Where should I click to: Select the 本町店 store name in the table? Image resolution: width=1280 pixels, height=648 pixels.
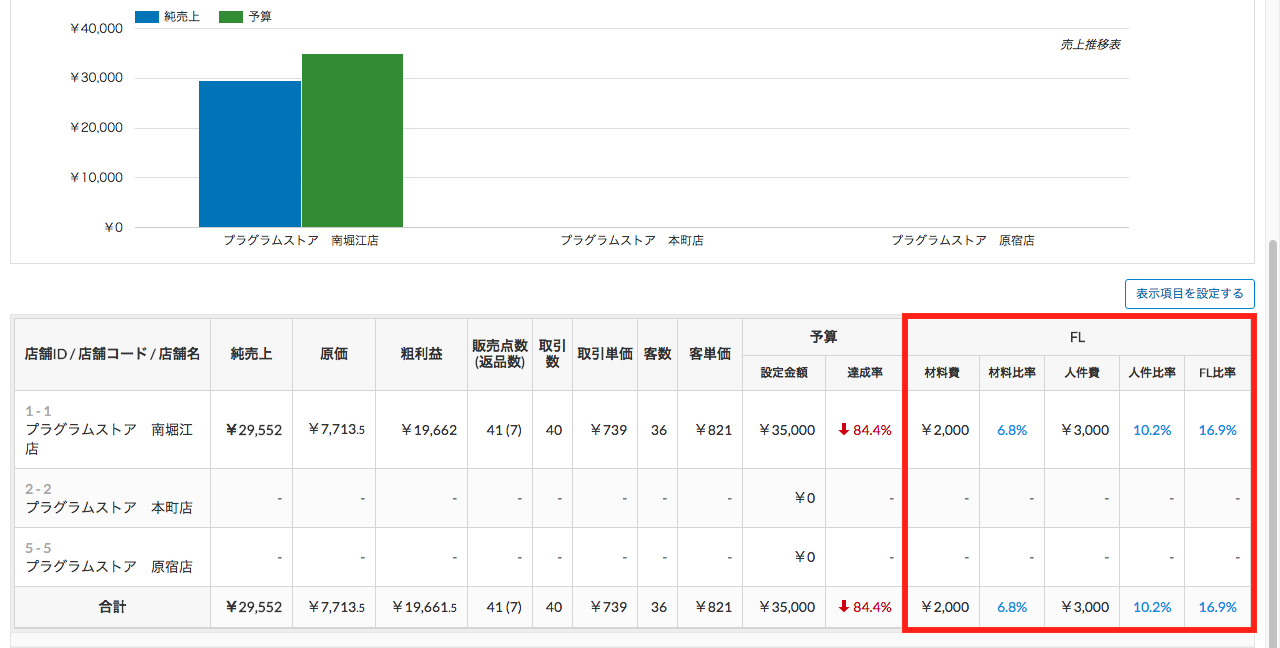pyautogui.click(x=109, y=507)
